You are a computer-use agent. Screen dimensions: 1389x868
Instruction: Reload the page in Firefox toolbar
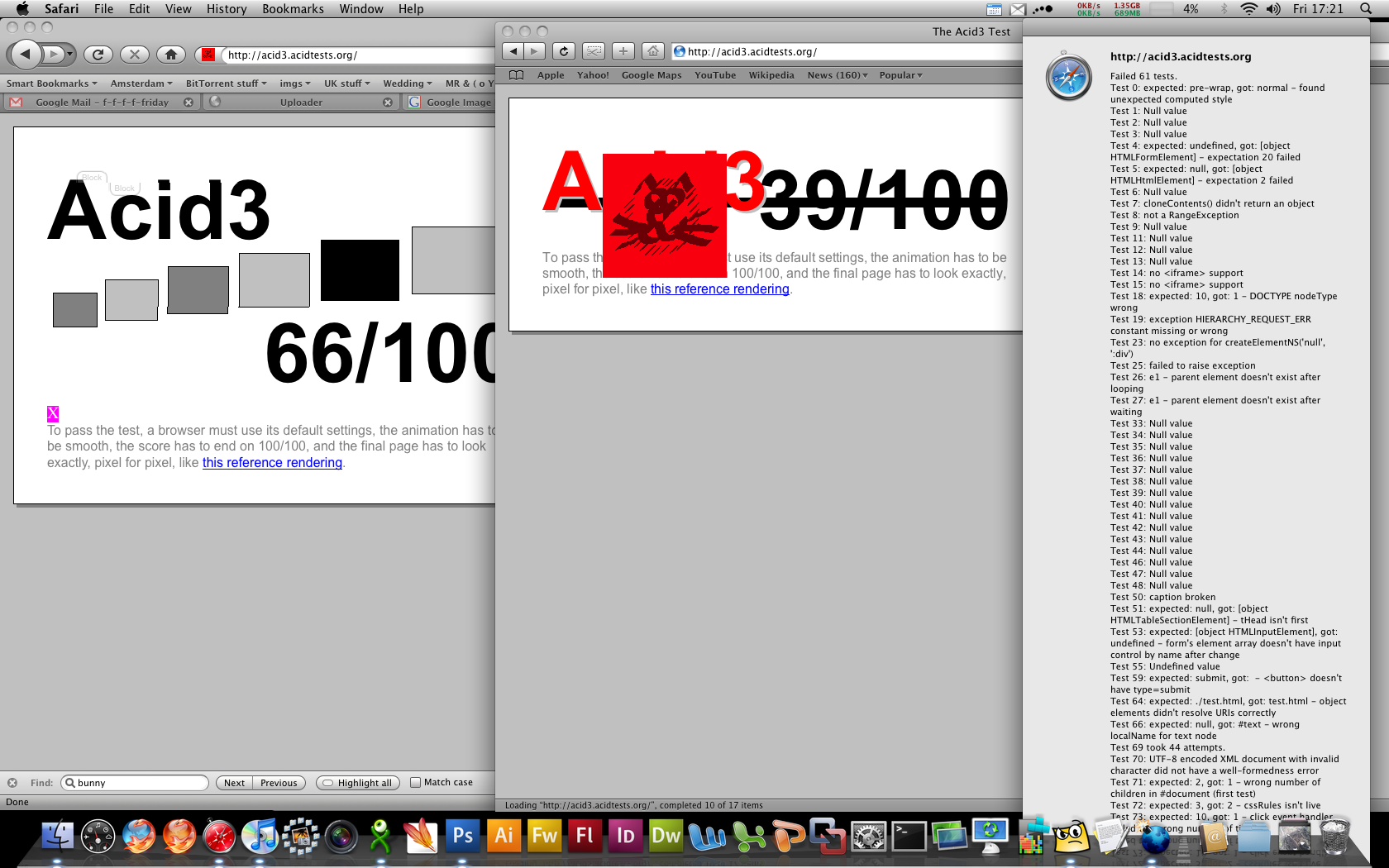click(x=98, y=55)
